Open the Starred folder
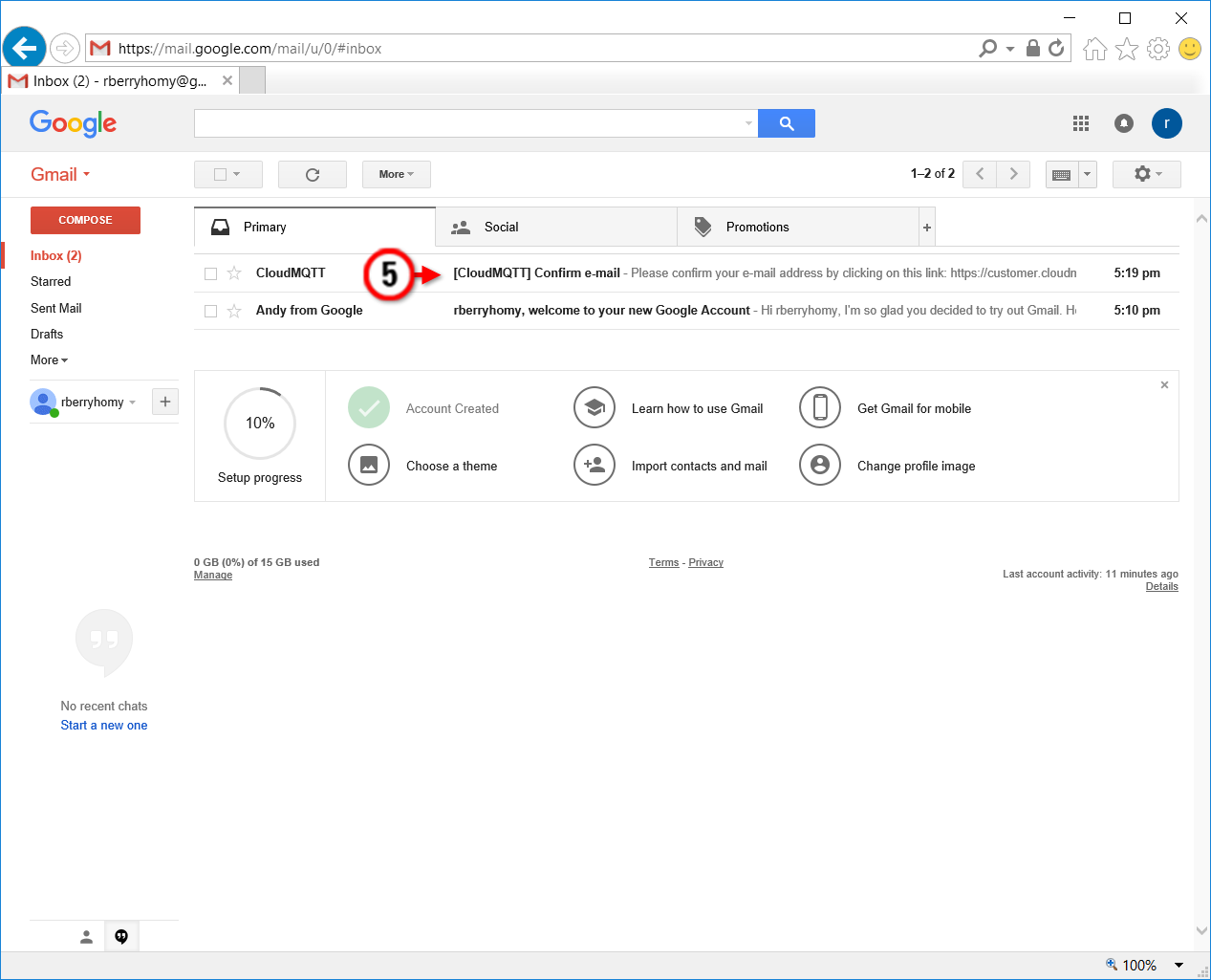The width and height of the screenshot is (1211, 980). pyautogui.click(x=51, y=282)
